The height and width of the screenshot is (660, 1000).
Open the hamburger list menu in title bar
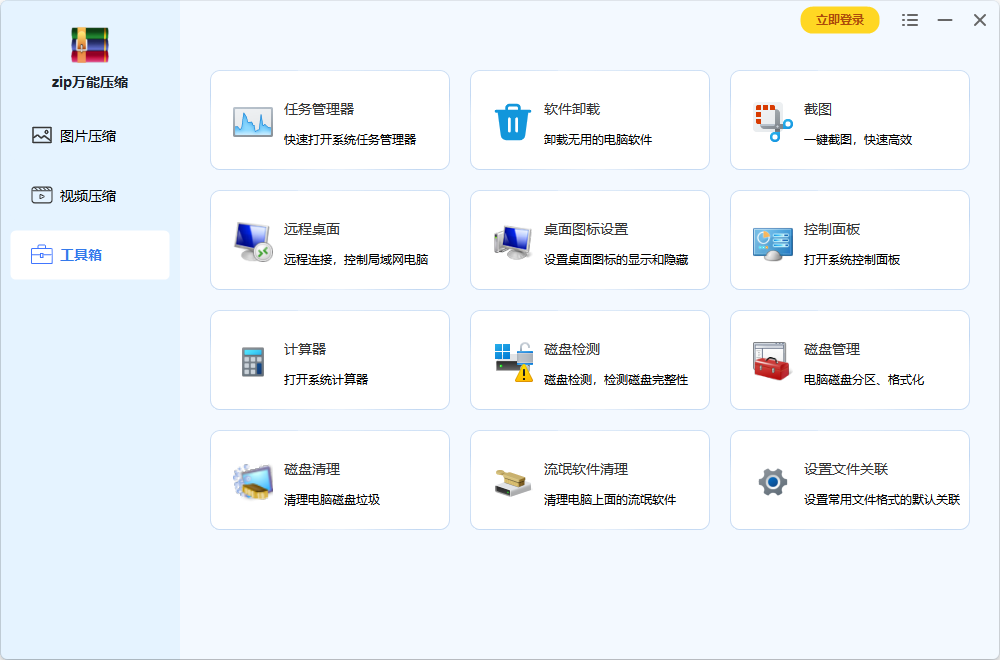[x=910, y=20]
